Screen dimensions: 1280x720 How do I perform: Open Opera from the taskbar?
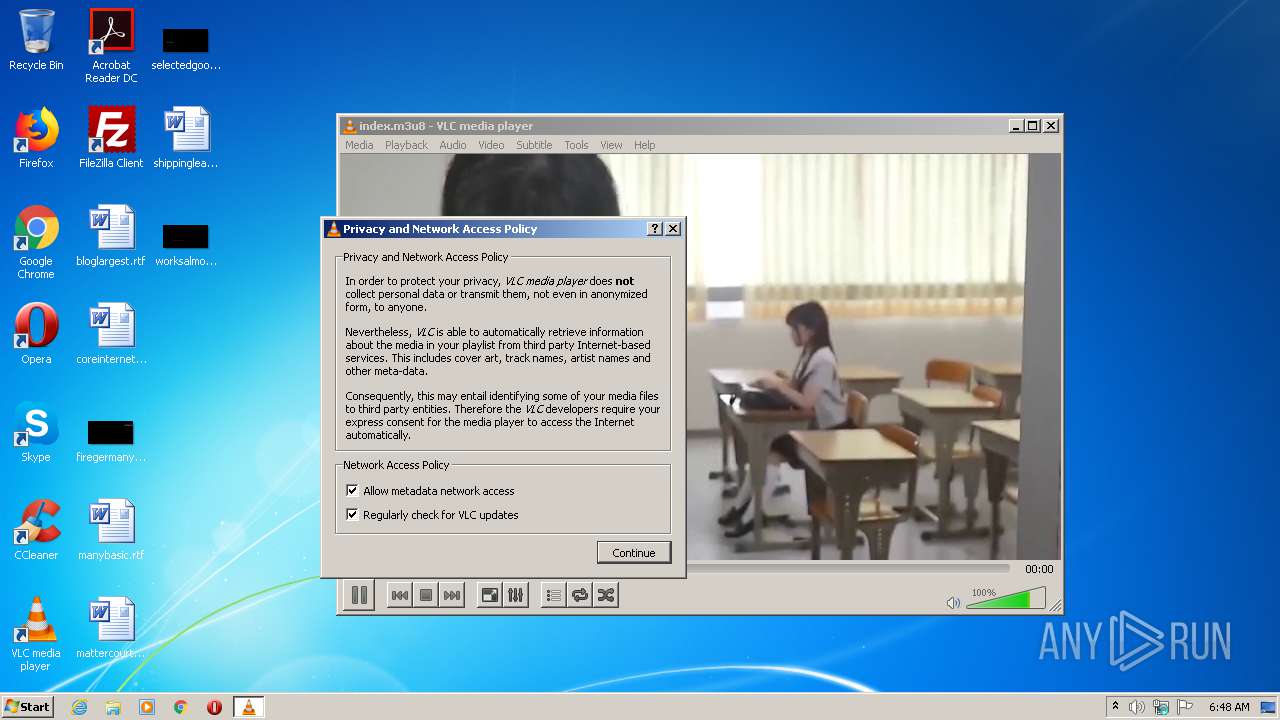214,707
